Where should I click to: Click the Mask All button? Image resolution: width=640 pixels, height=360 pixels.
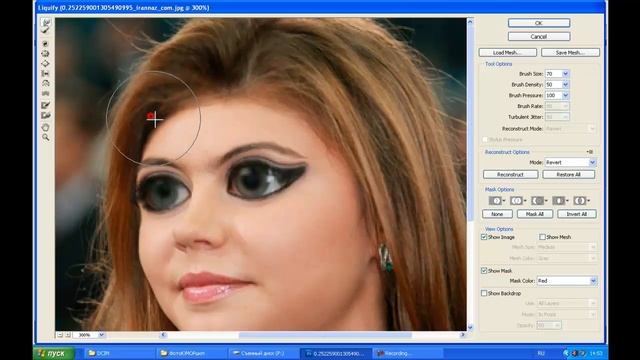pos(535,214)
